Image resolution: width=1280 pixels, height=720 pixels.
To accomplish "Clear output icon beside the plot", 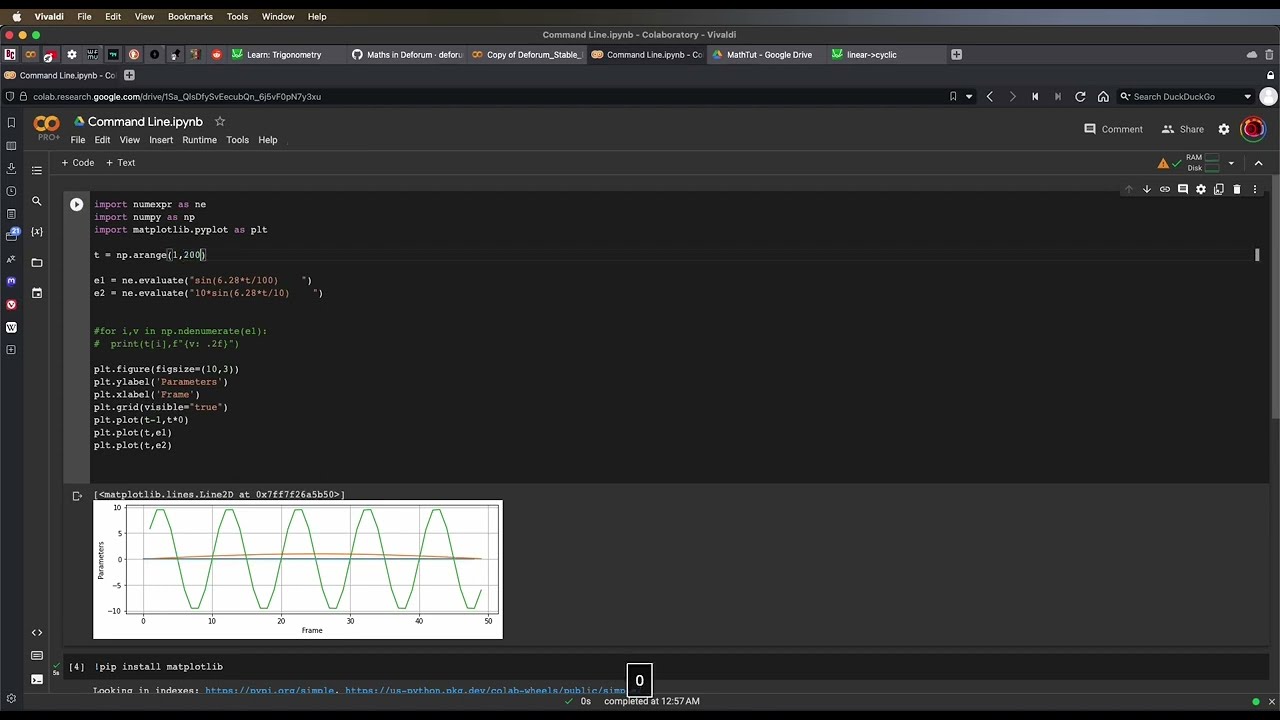I will (77, 496).
